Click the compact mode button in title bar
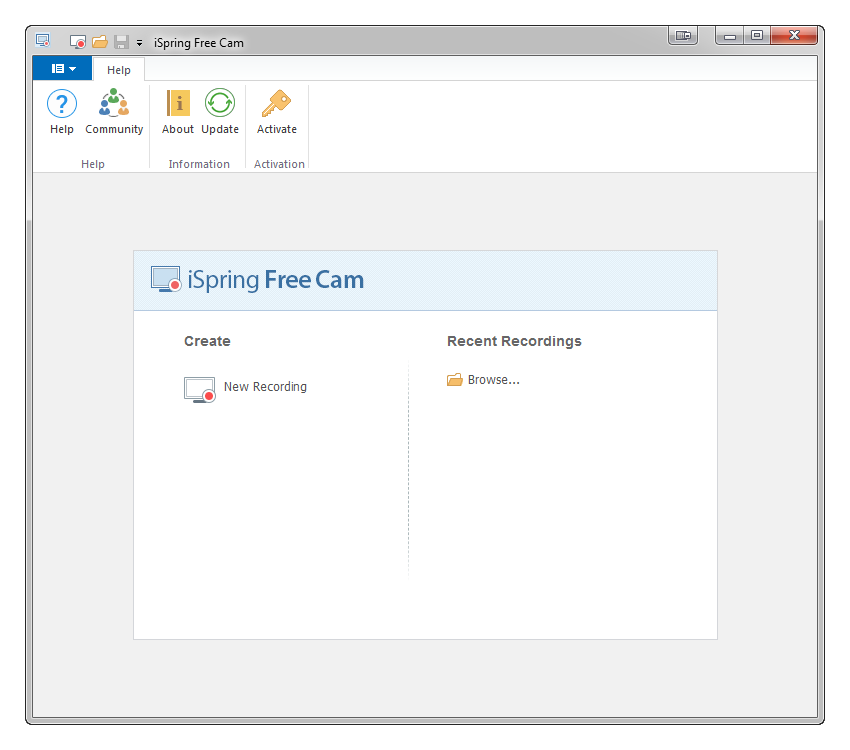The height and width of the screenshot is (750, 850). tap(683, 36)
